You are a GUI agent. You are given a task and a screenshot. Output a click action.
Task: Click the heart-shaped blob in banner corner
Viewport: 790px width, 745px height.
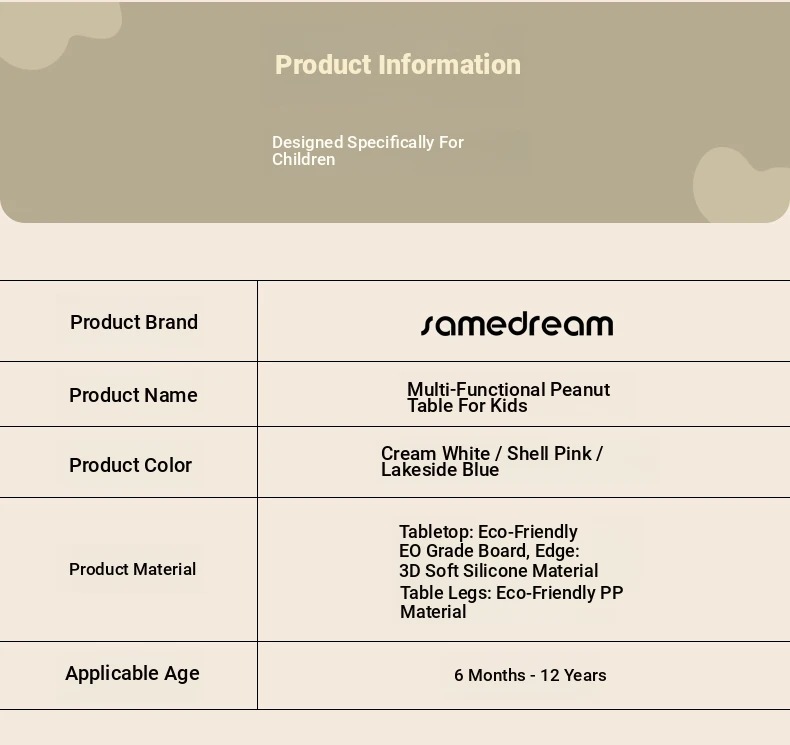(x=741, y=185)
